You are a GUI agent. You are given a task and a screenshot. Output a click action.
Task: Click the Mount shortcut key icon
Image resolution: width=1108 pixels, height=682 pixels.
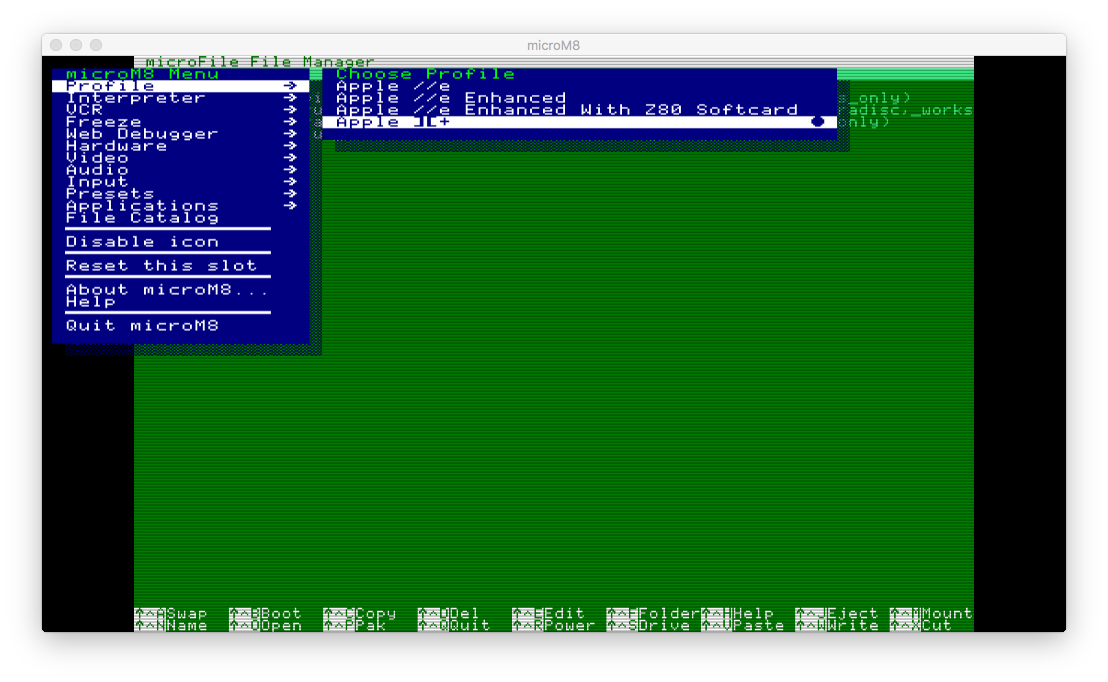[x=904, y=614]
